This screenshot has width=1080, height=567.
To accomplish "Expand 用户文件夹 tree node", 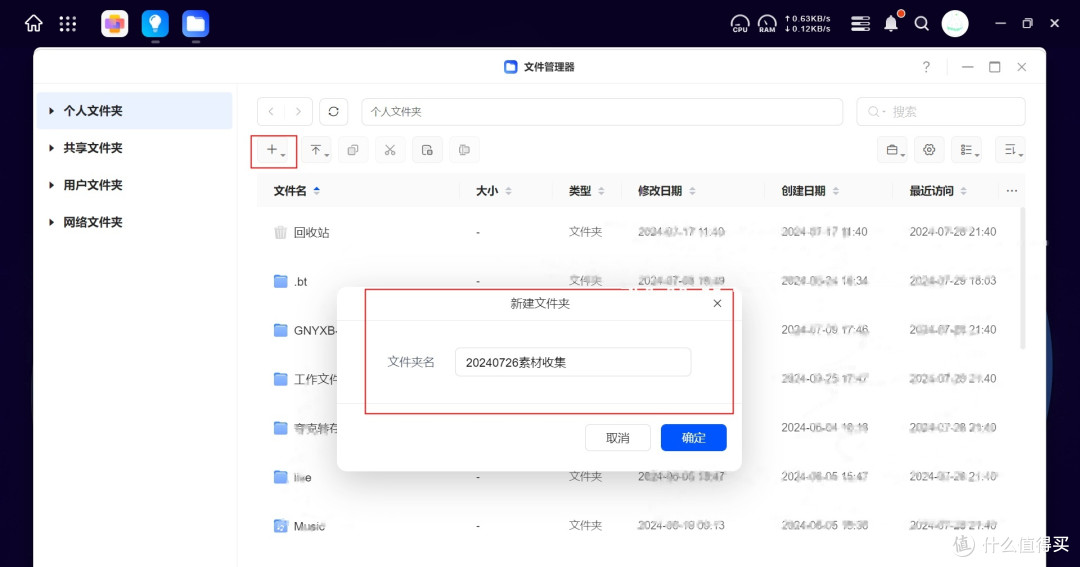I will tap(52, 185).
